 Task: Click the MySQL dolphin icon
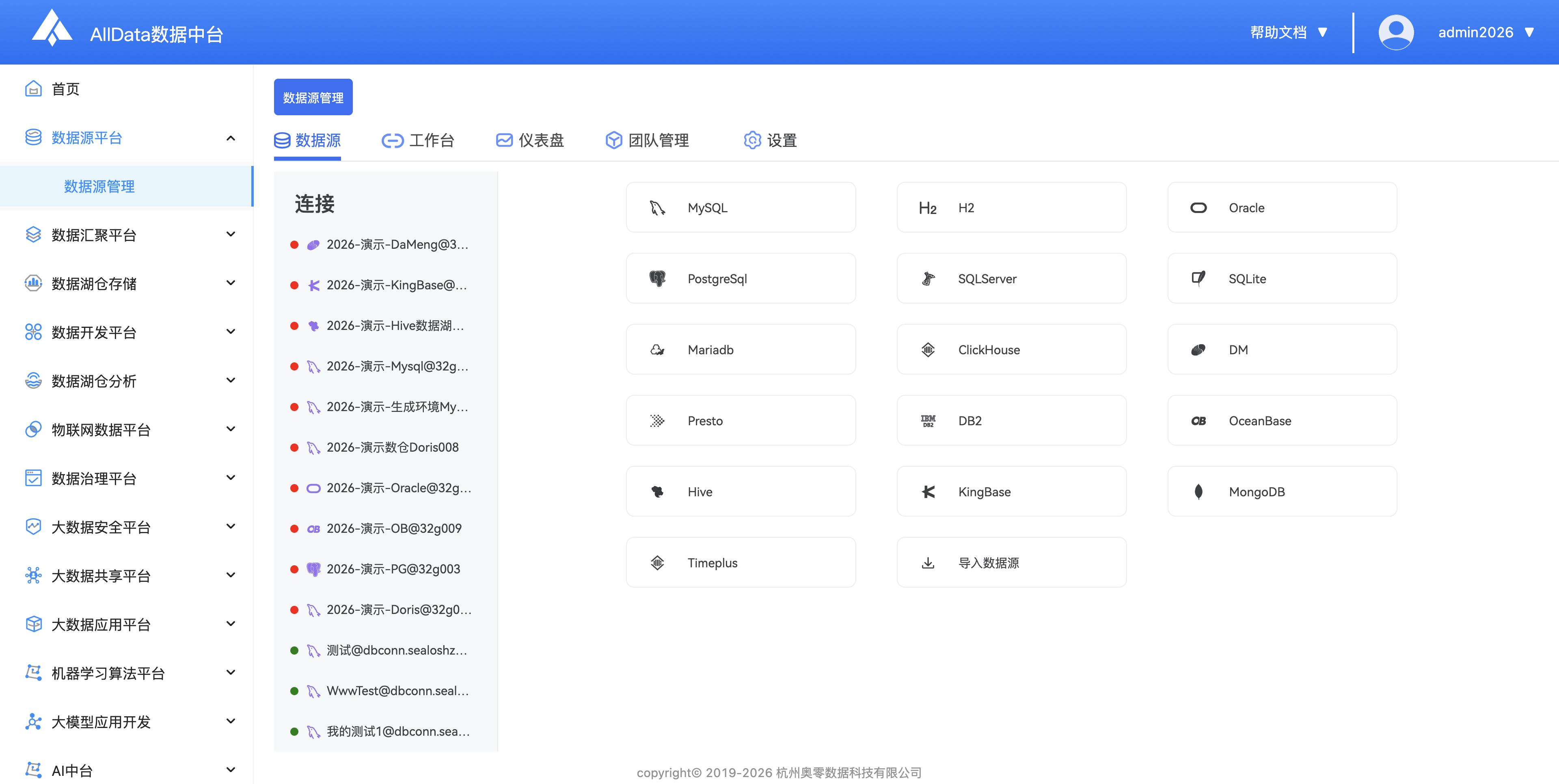click(657, 208)
